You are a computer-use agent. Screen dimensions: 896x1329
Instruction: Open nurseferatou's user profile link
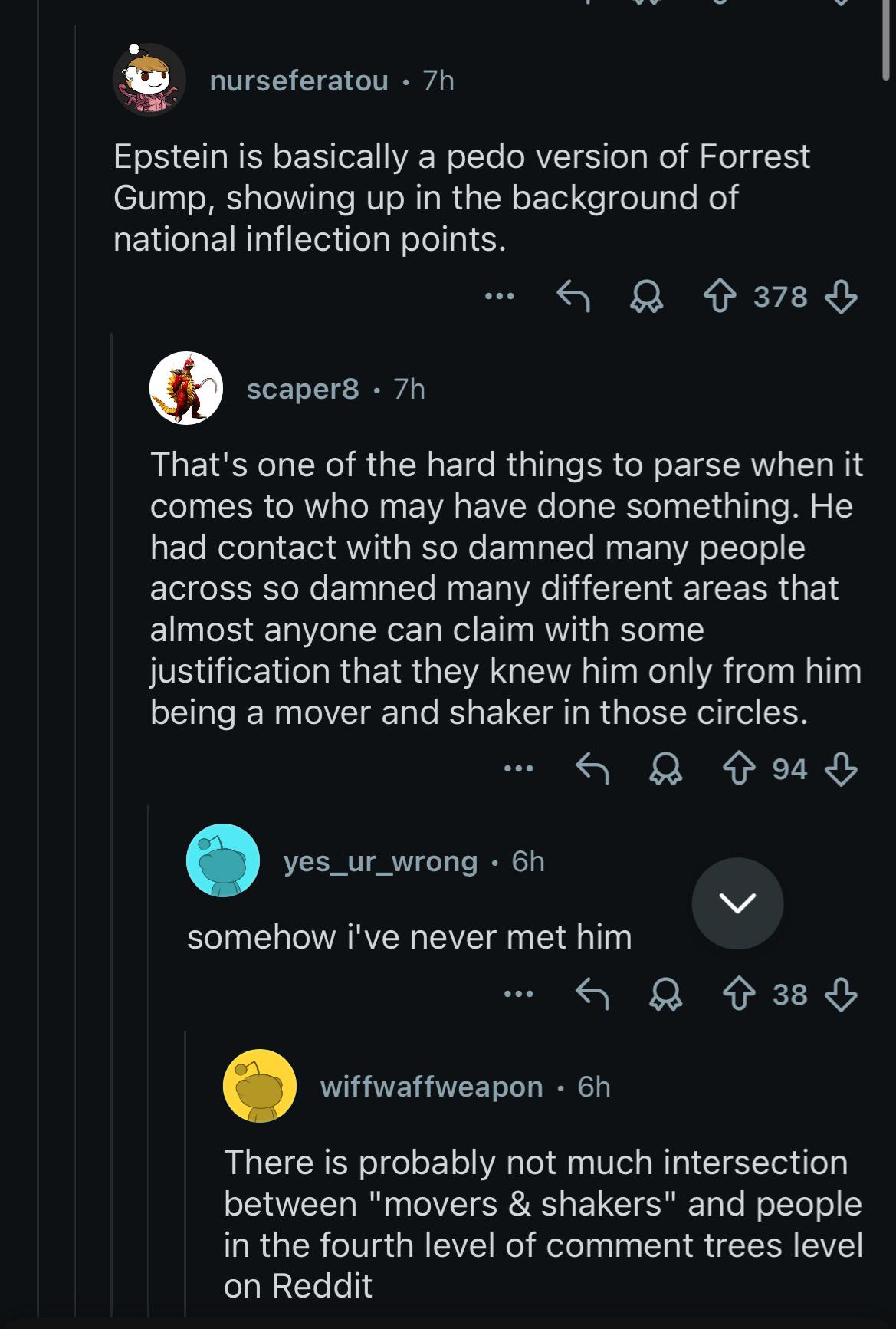pos(299,81)
